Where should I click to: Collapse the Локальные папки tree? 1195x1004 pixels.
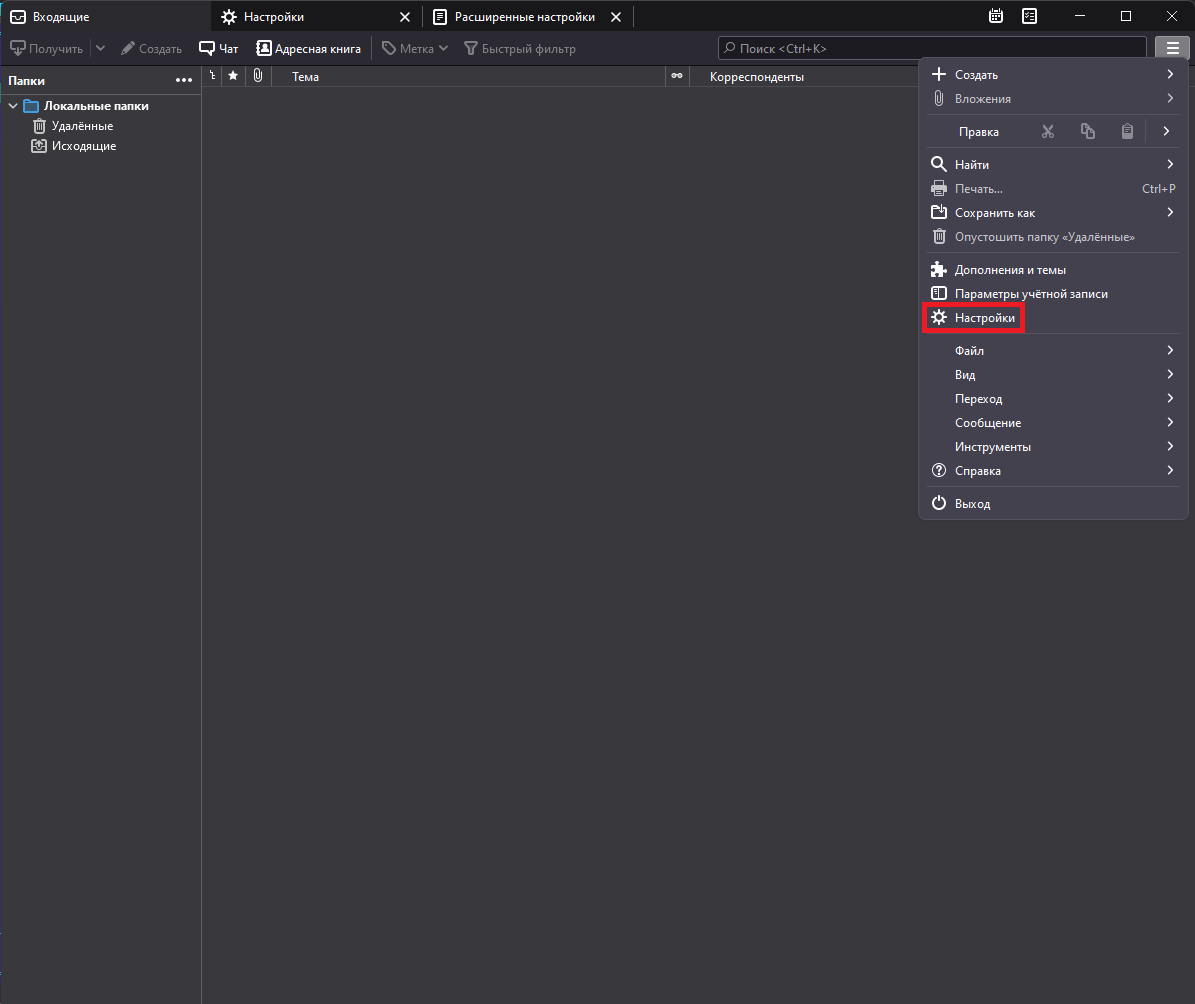point(13,106)
